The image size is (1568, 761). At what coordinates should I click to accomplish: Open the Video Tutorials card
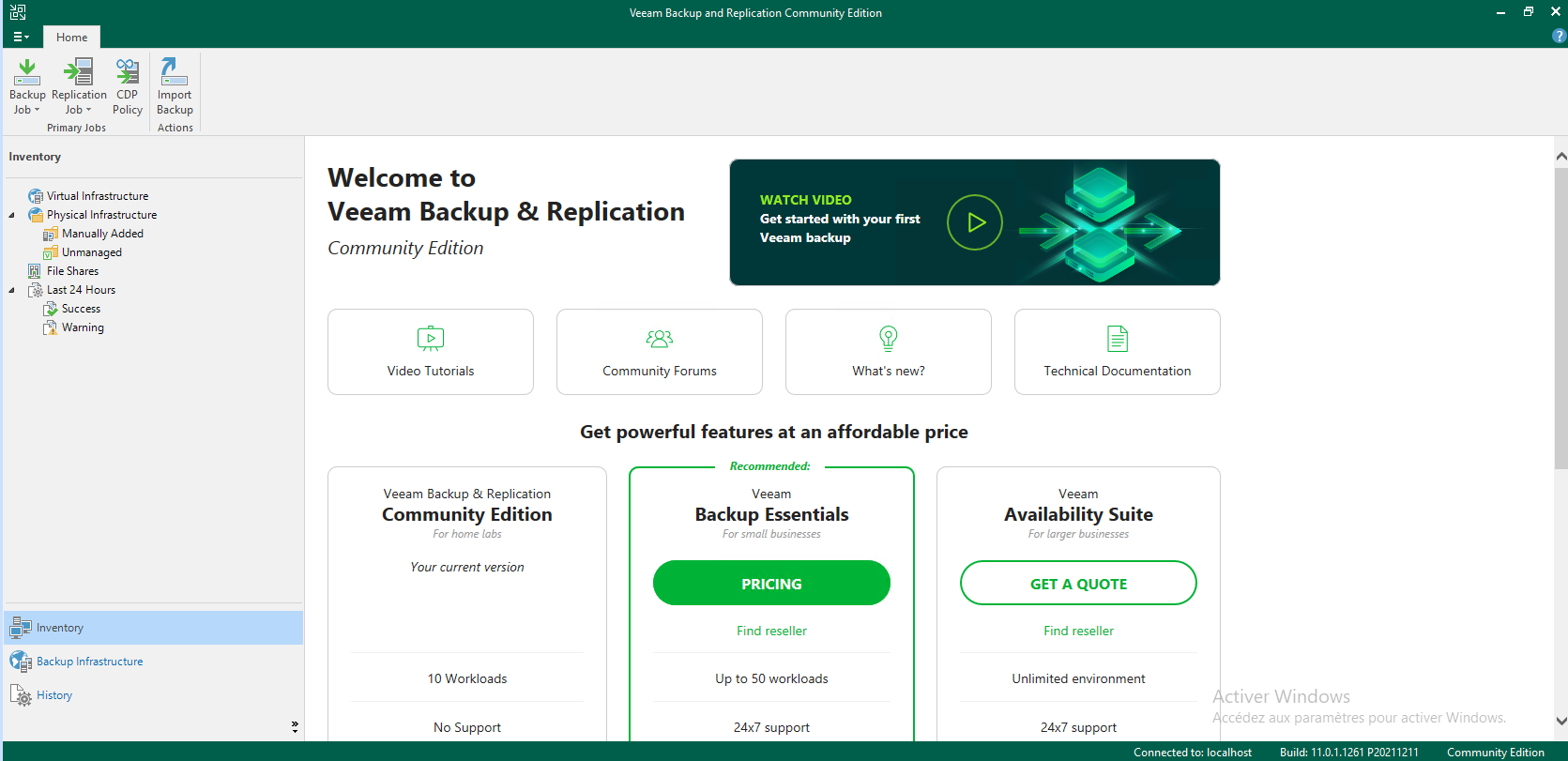(x=431, y=352)
